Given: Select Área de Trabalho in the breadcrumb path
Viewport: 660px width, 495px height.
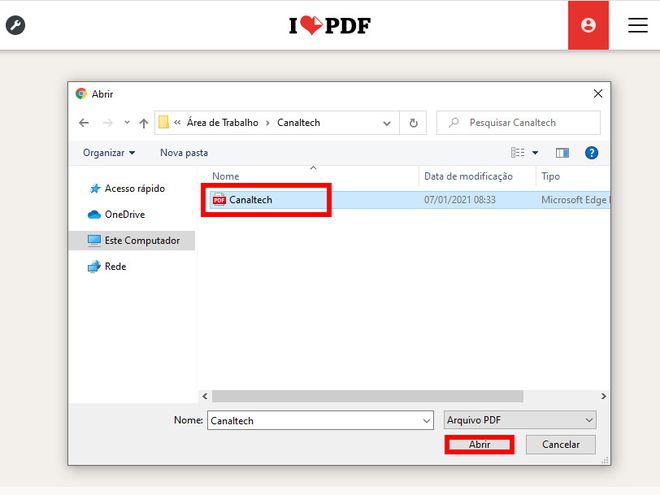Looking at the screenshot, I should click(222, 122).
